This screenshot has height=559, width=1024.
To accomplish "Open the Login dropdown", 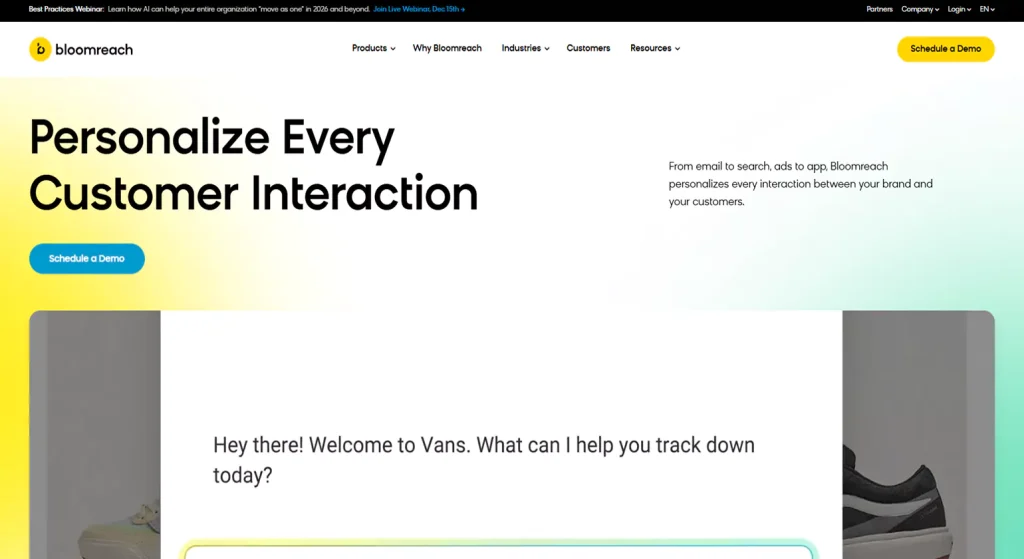I will pos(959,9).
